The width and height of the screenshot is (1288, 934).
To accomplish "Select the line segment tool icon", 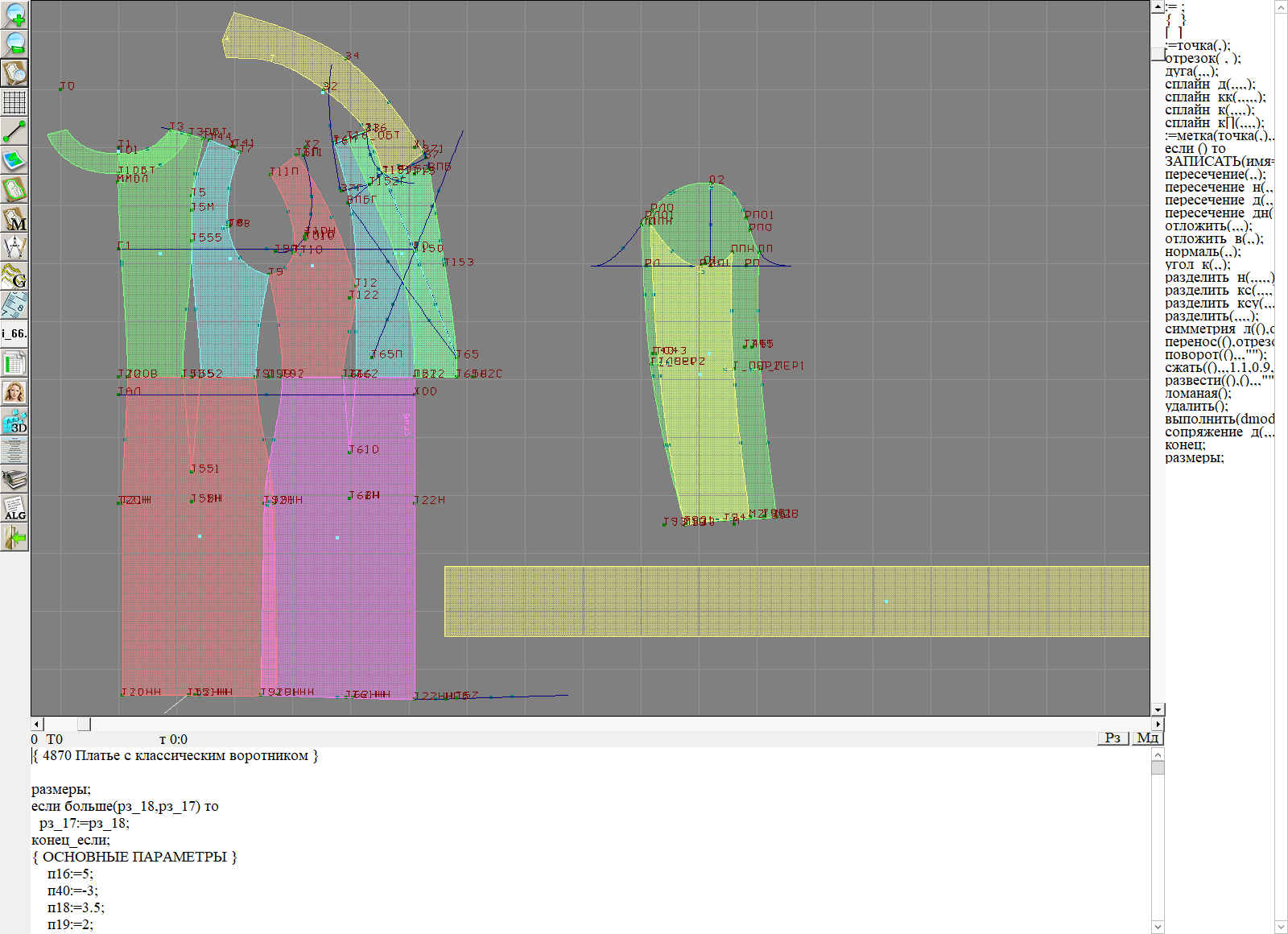I will 14,131.
